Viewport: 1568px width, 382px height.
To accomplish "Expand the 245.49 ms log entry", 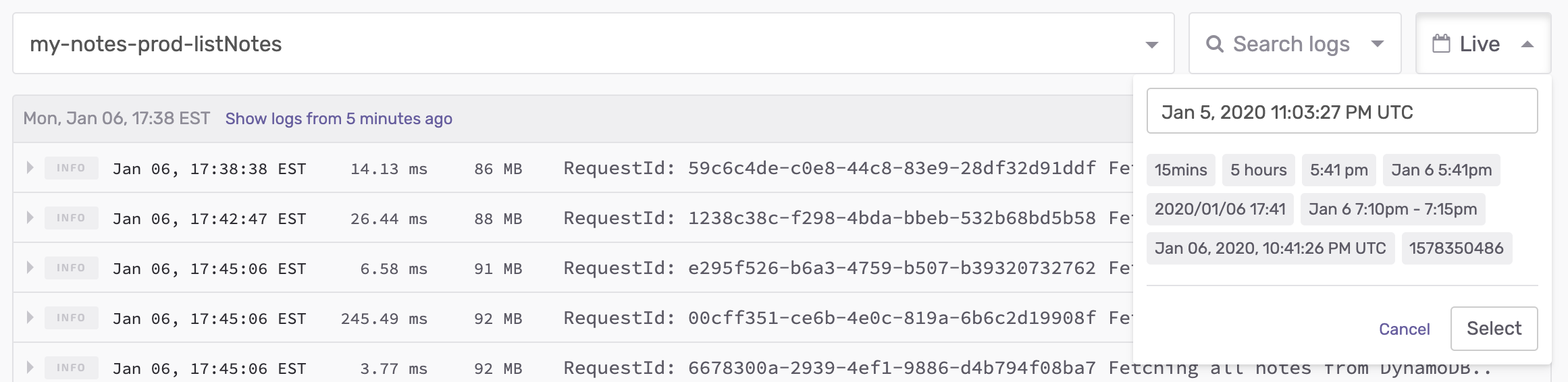I will (30, 317).
